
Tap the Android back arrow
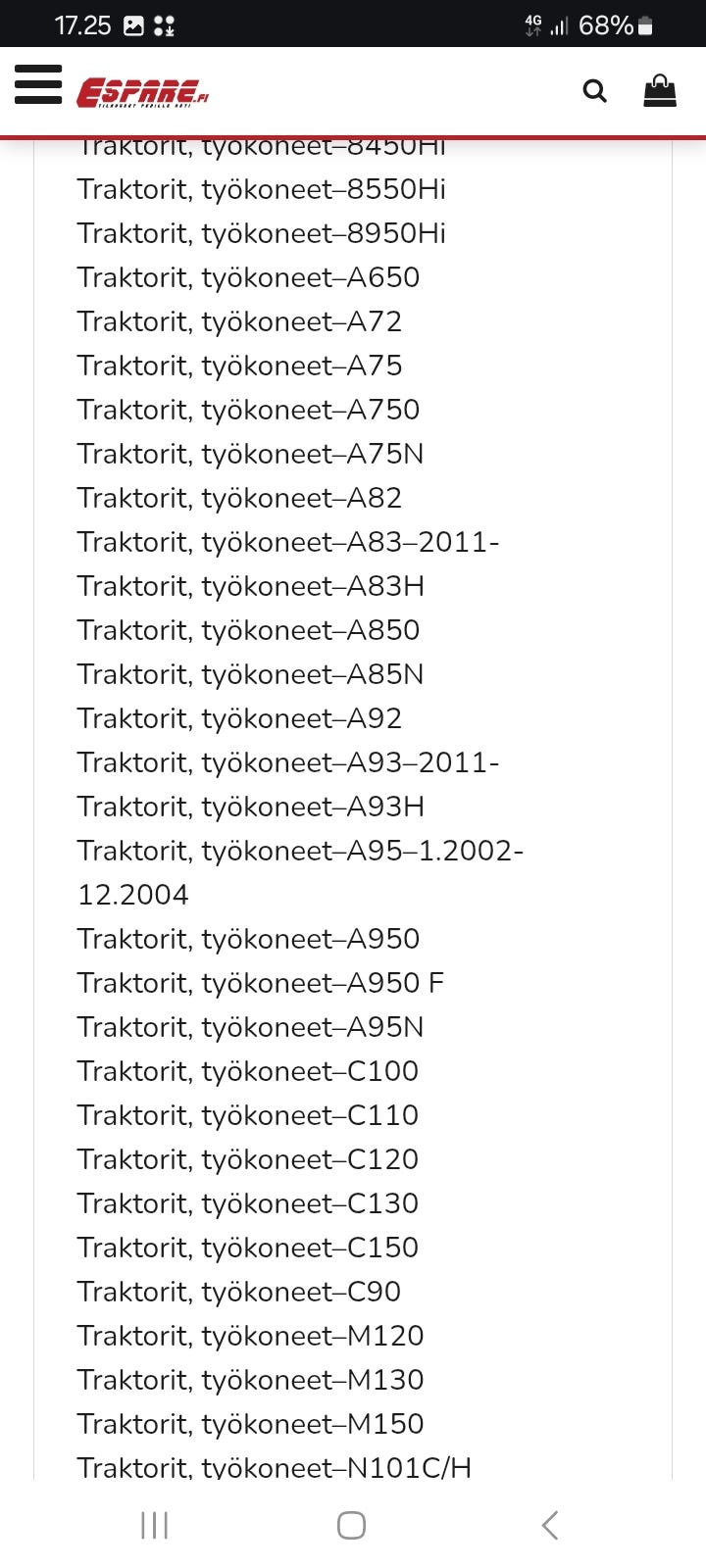coord(550,1525)
